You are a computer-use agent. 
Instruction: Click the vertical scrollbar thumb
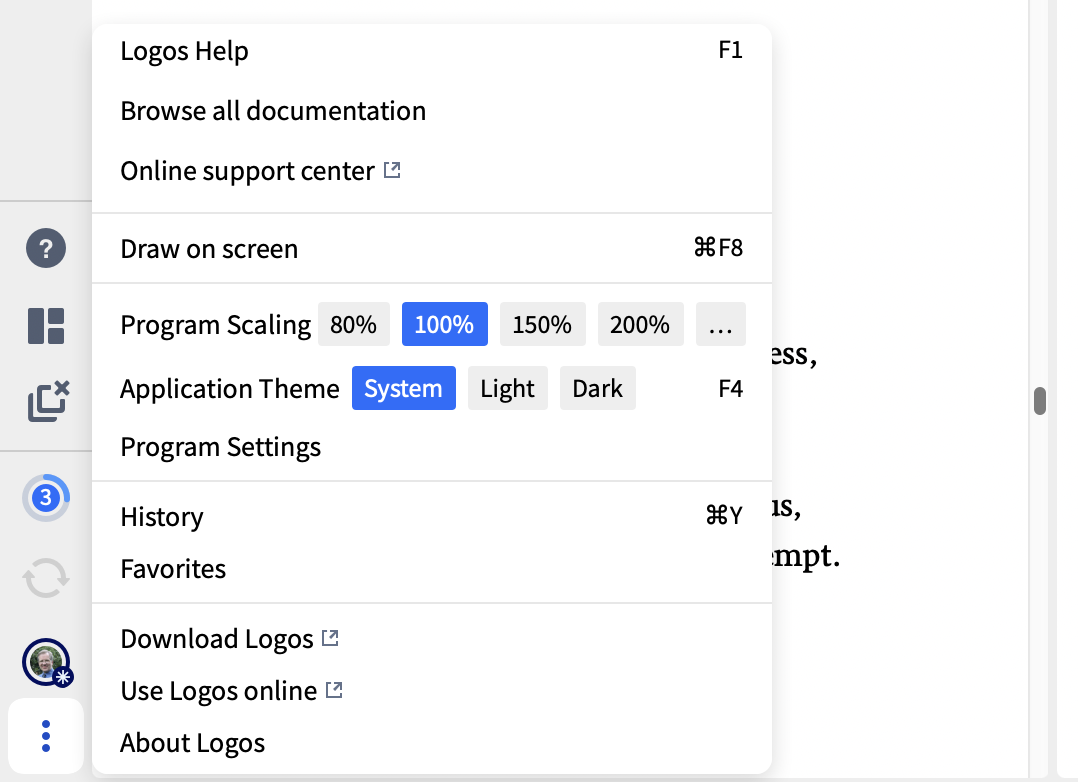click(x=1040, y=400)
